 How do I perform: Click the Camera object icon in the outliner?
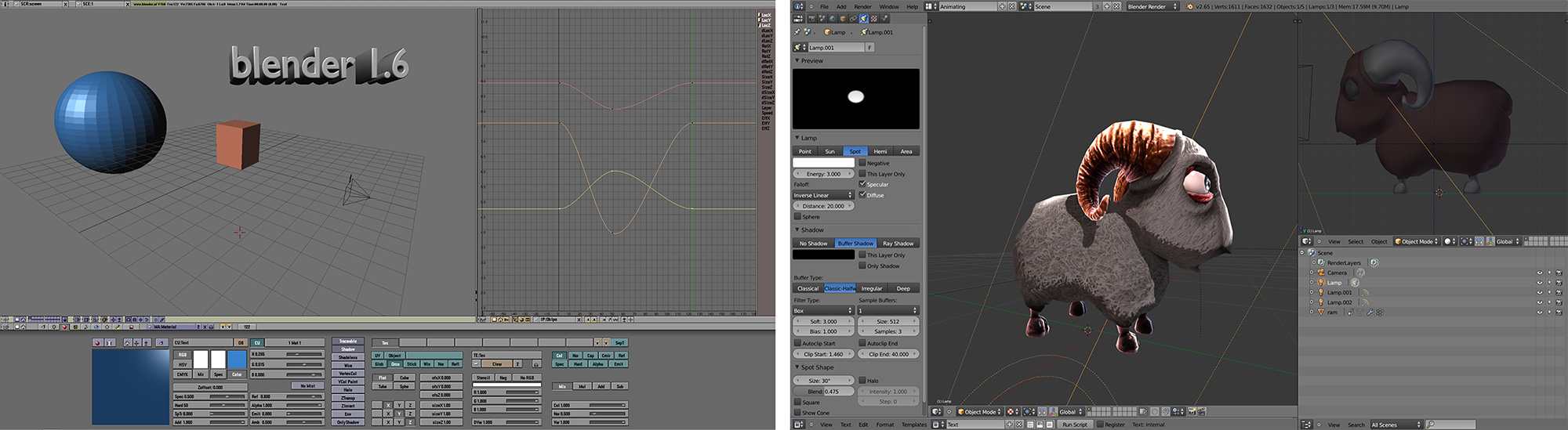point(1321,273)
